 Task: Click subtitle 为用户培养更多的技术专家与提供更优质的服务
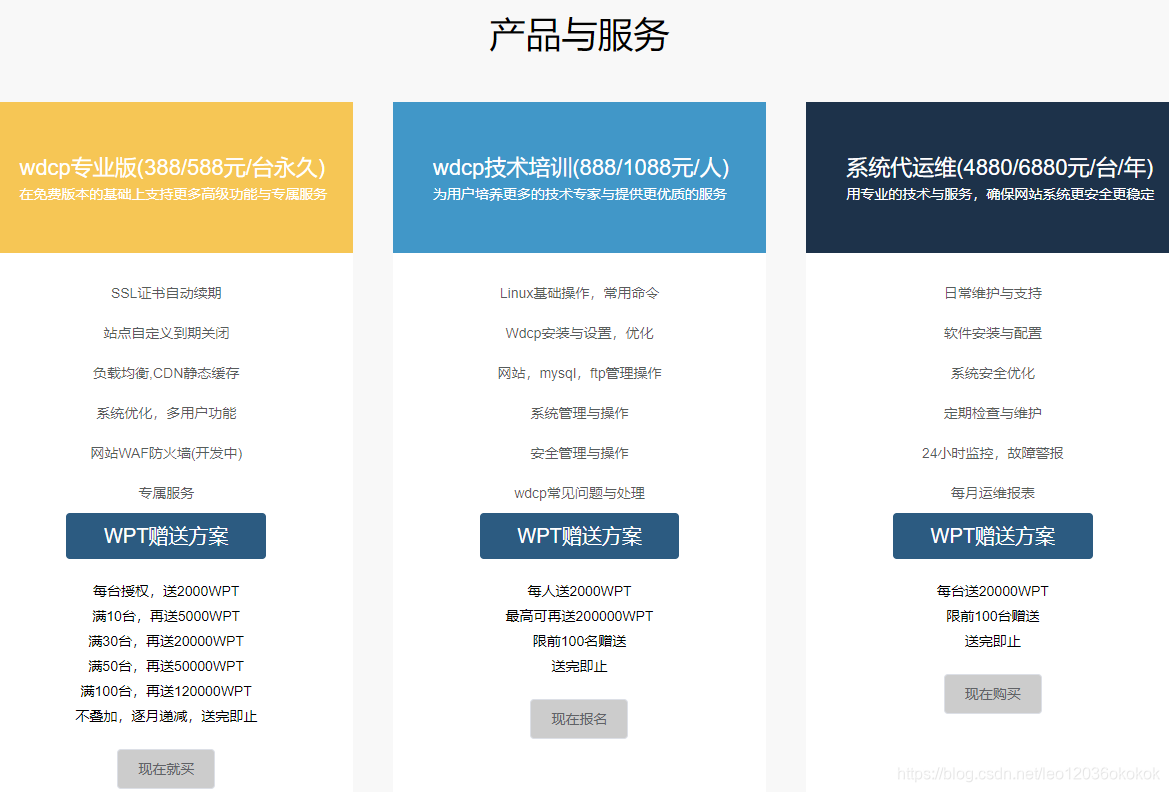click(579, 194)
